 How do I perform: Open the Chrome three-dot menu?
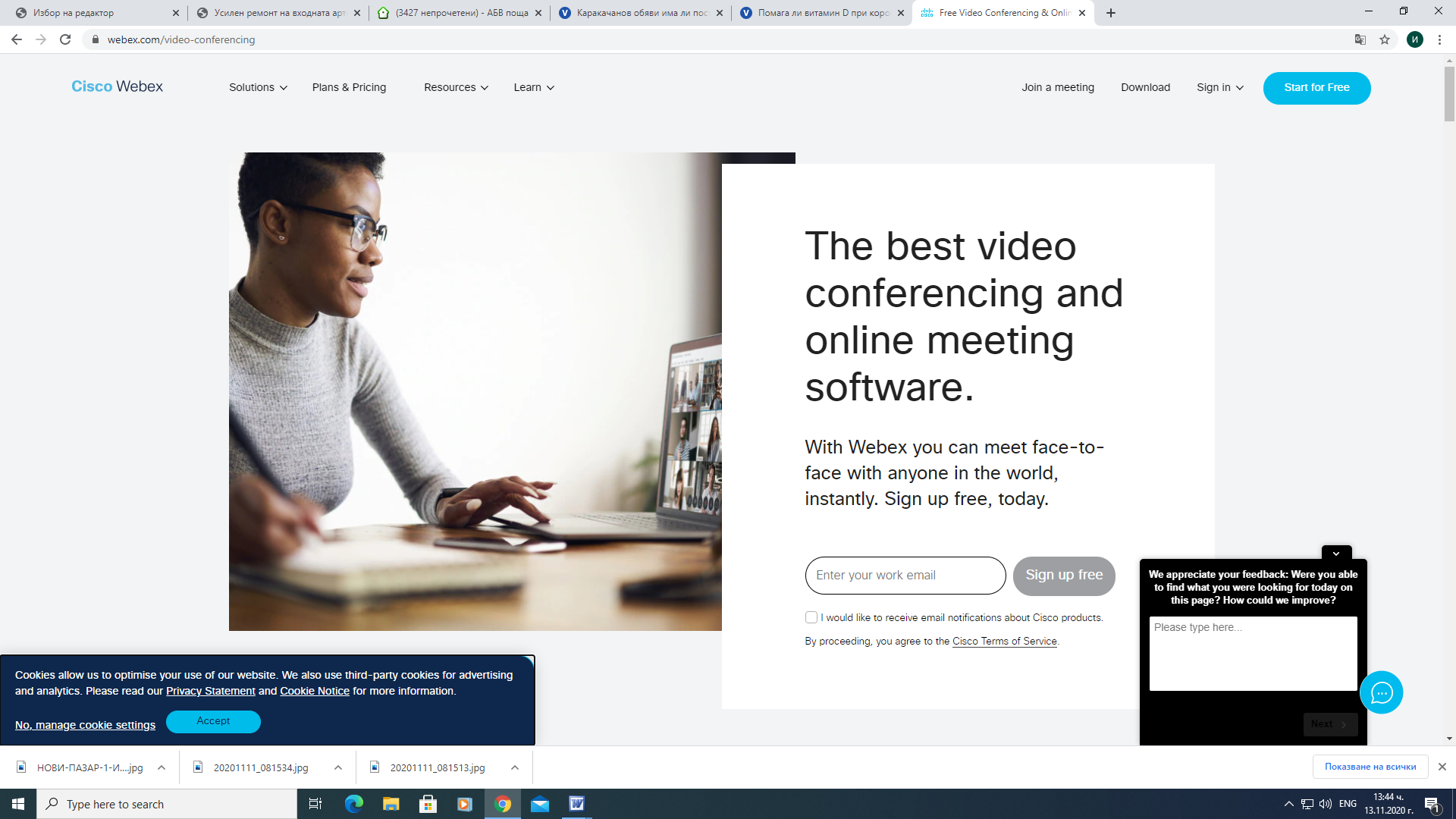pos(1439,39)
